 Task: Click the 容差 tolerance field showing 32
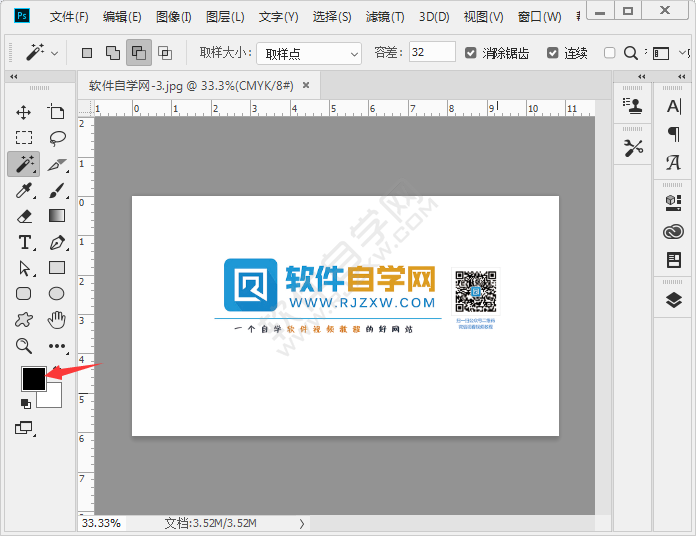432,52
